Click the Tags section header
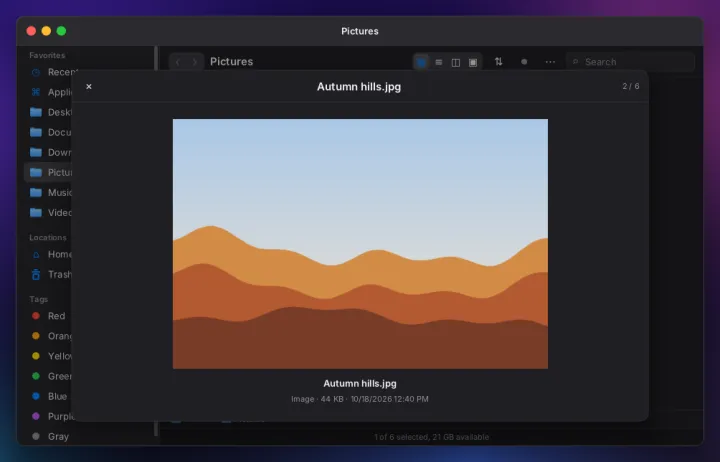720x462 pixels. pyautogui.click(x=39, y=299)
